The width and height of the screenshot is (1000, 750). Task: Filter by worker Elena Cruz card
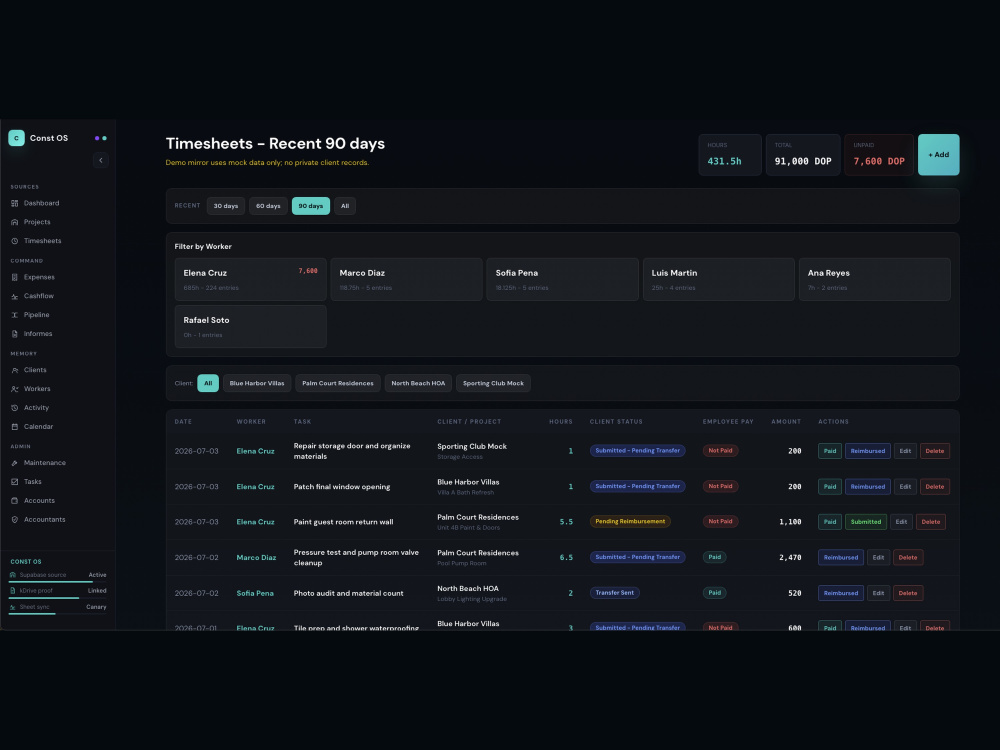pos(251,279)
